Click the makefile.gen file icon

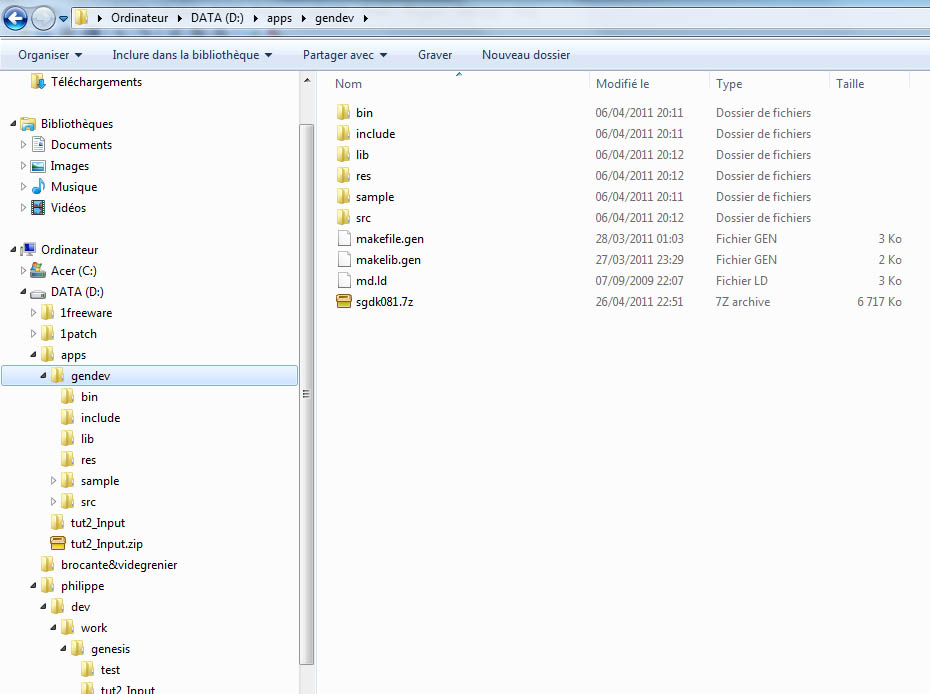[x=343, y=239]
